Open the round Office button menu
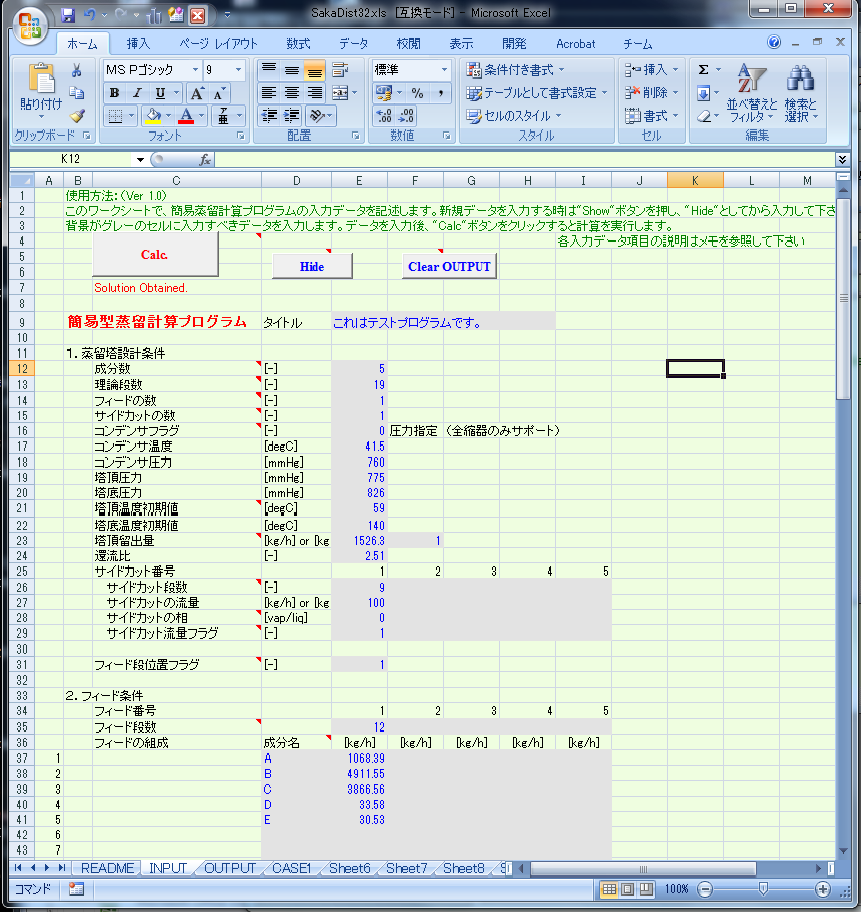The width and height of the screenshot is (862, 912). [x=30, y=26]
